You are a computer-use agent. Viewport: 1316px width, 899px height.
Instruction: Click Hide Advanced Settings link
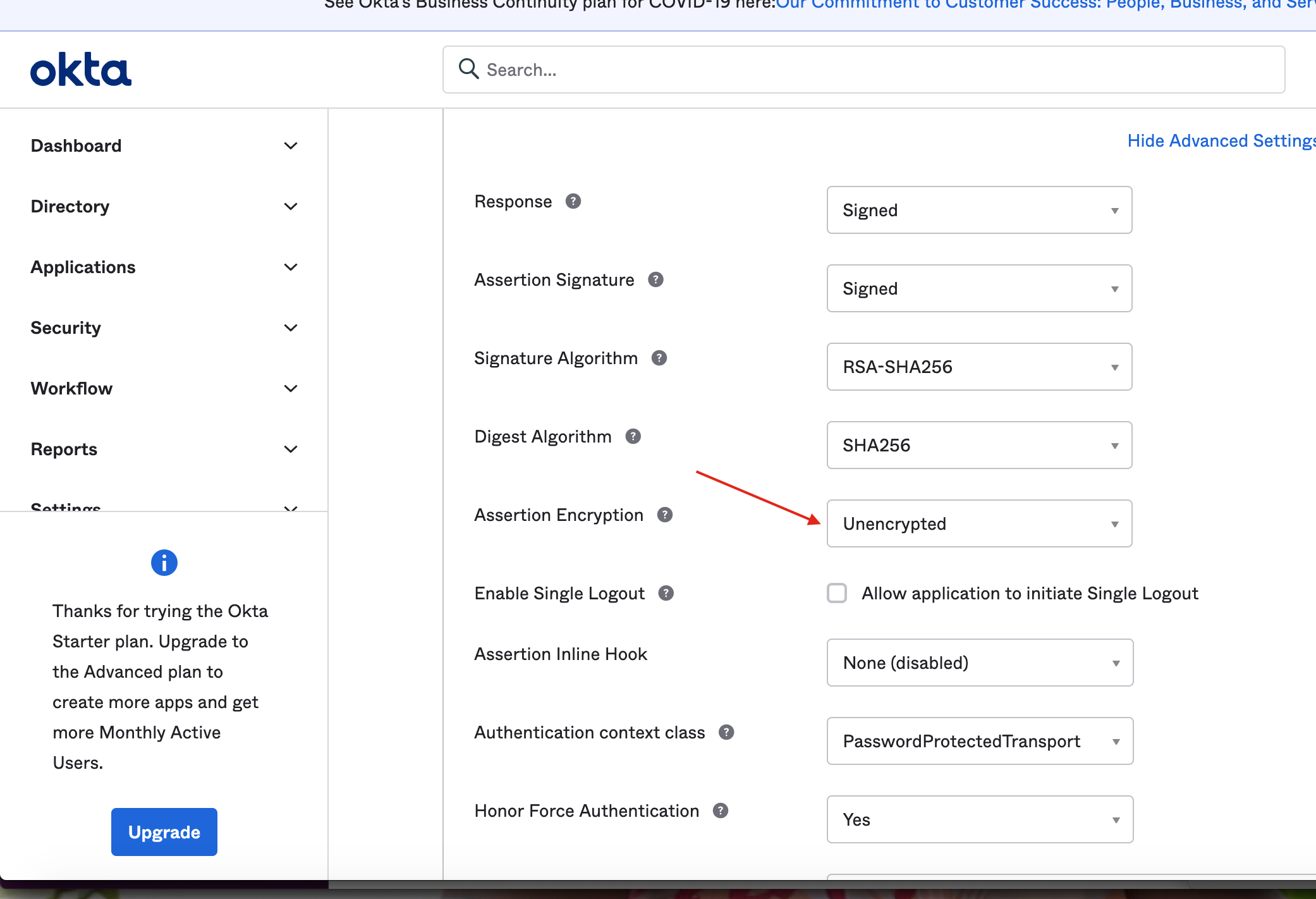pyautogui.click(x=1220, y=140)
